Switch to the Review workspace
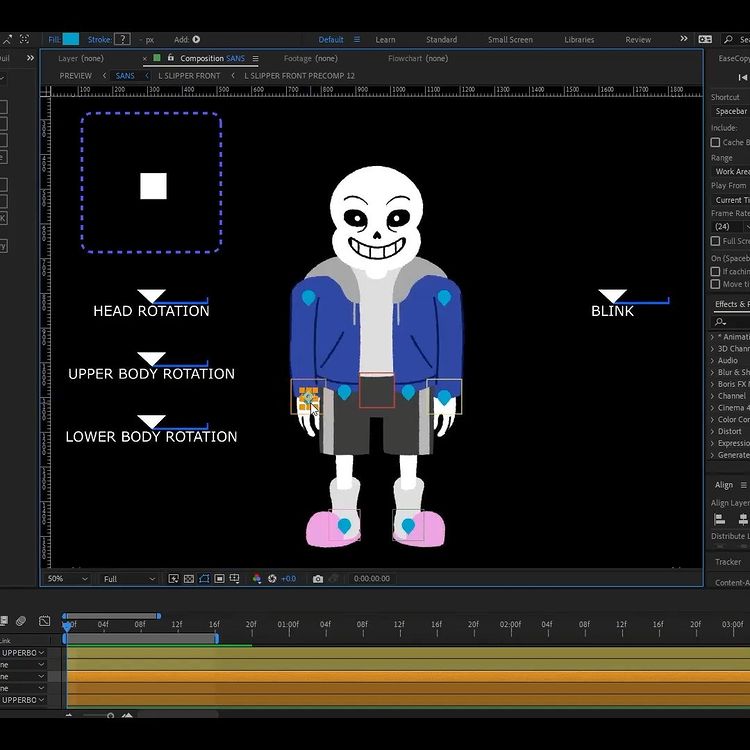The height and width of the screenshot is (750, 750). click(638, 40)
